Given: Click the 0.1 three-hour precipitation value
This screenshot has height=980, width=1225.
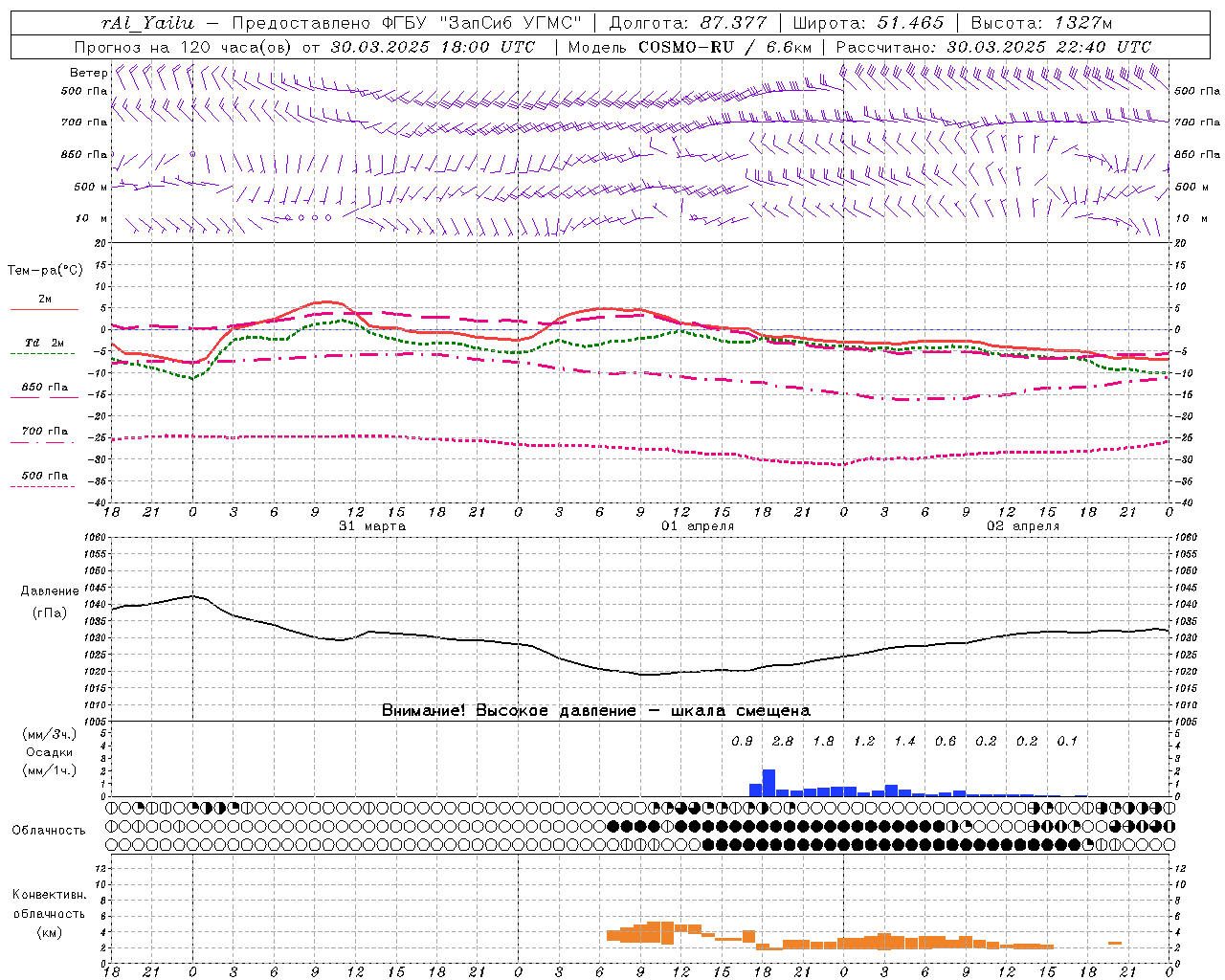Looking at the screenshot, I should [1067, 741].
